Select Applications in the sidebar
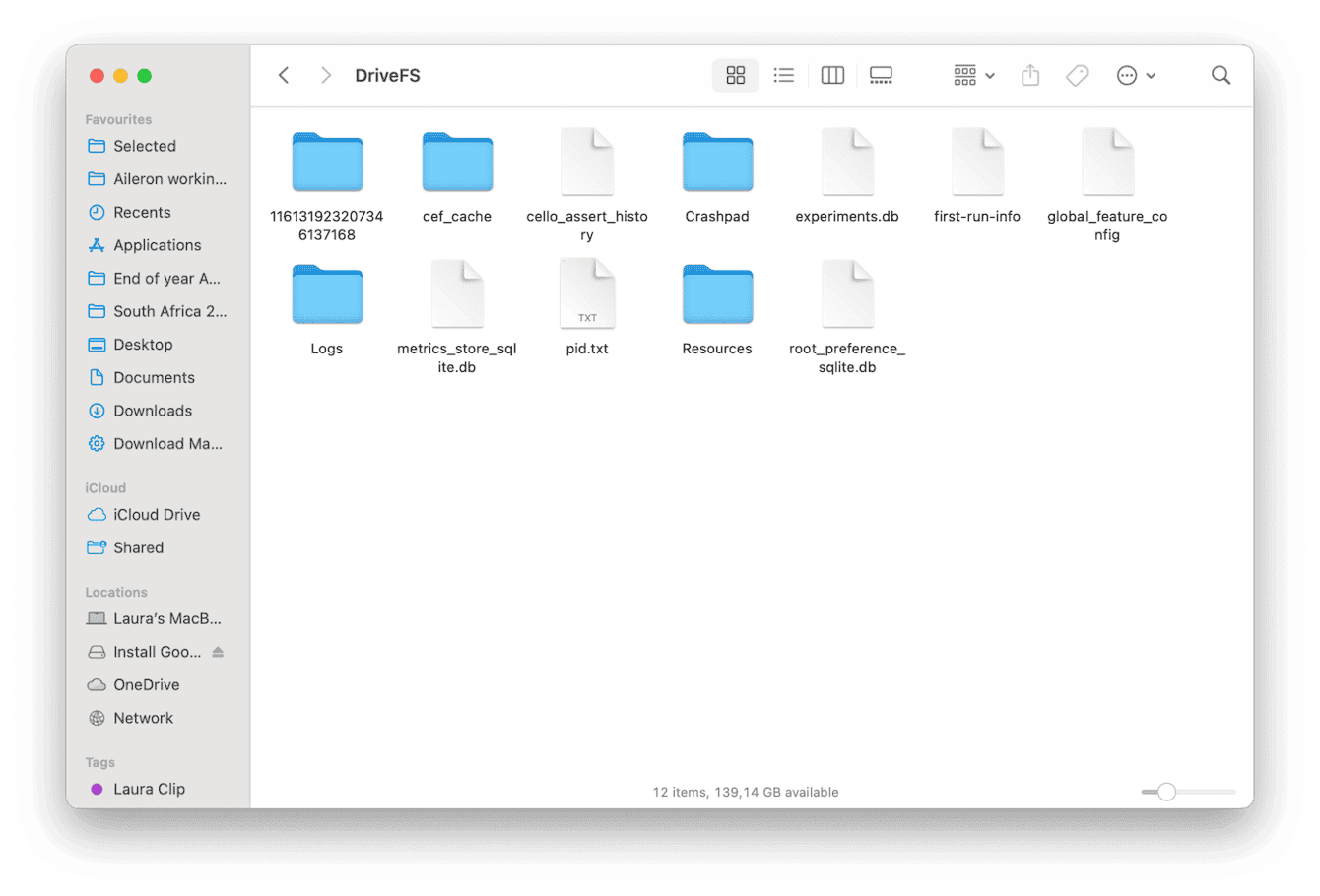The image size is (1320, 896). (x=159, y=244)
